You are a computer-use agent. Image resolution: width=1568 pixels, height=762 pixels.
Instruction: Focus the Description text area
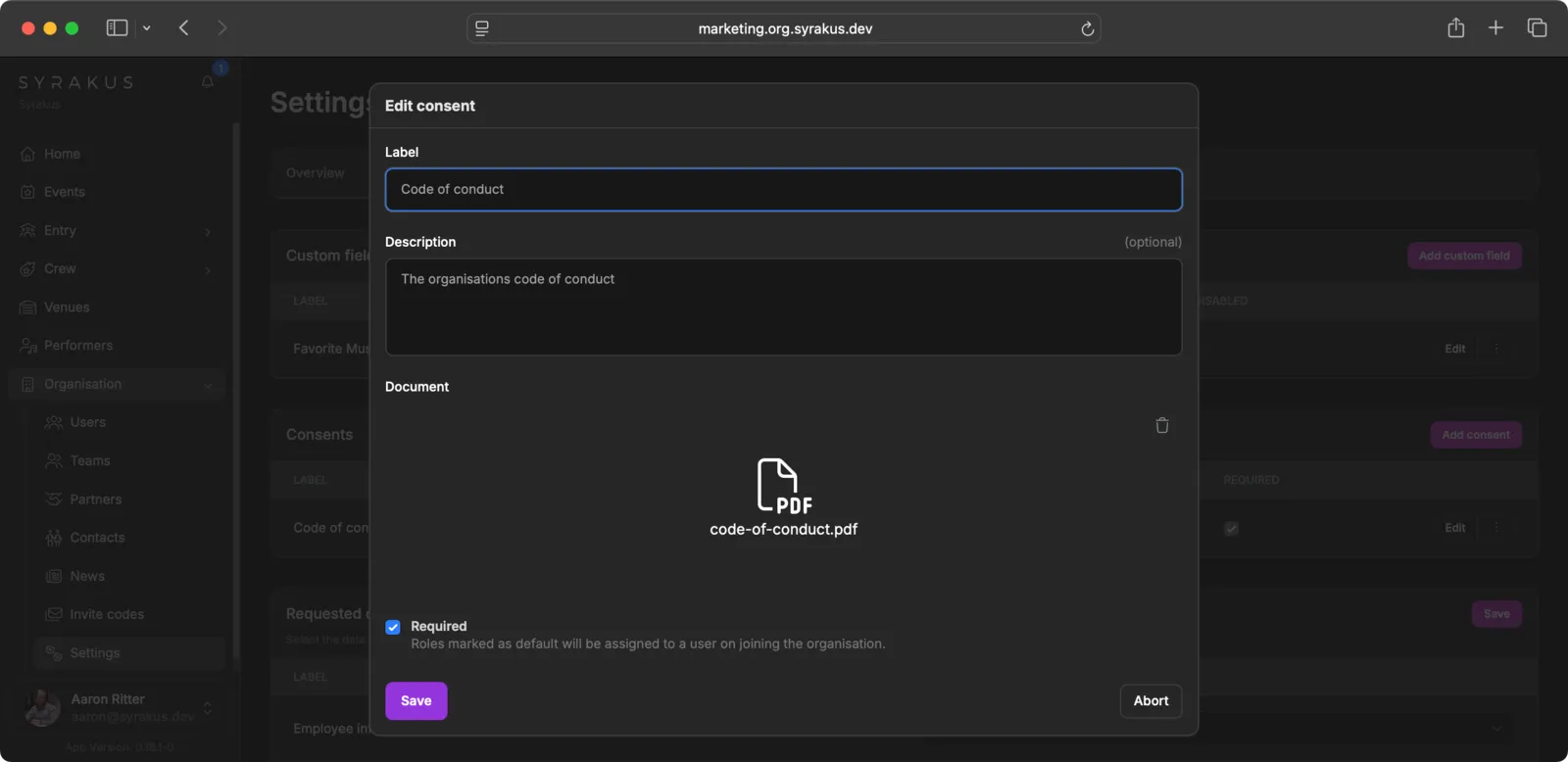tap(783, 307)
